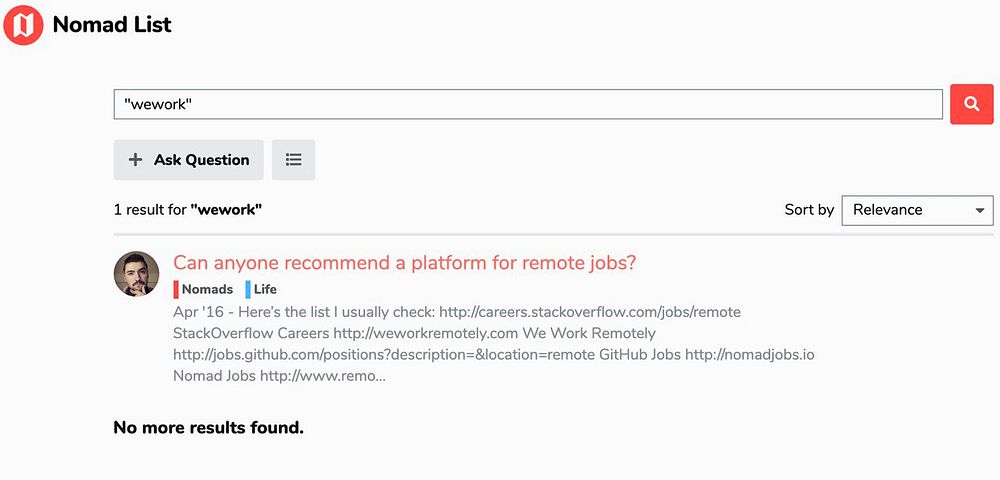The height and width of the screenshot is (480, 1000).
Task: Open "Can anyone recommend a platform" result
Action: click(x=405, y=263)
